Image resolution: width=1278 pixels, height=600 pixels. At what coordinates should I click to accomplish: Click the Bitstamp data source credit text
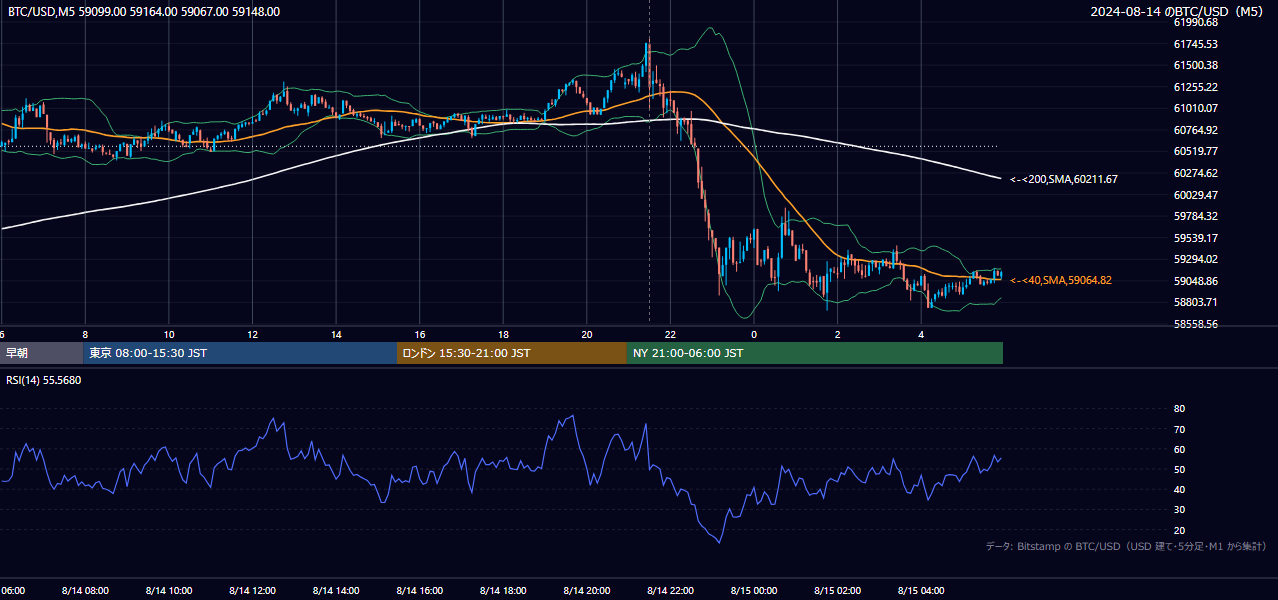1126,546
